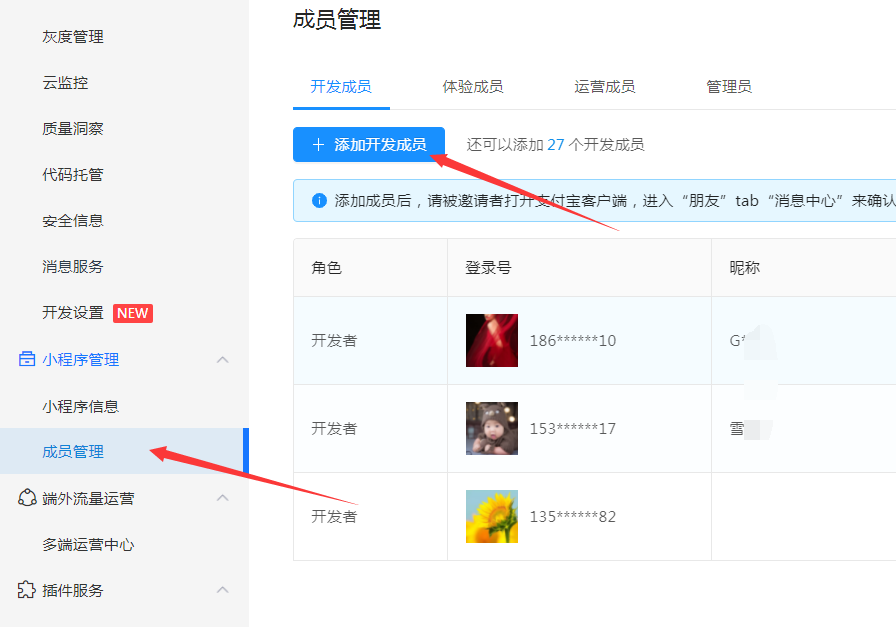
Task: Collapse the 端外流量运营 menu chevron
Action: pos(223,498)
